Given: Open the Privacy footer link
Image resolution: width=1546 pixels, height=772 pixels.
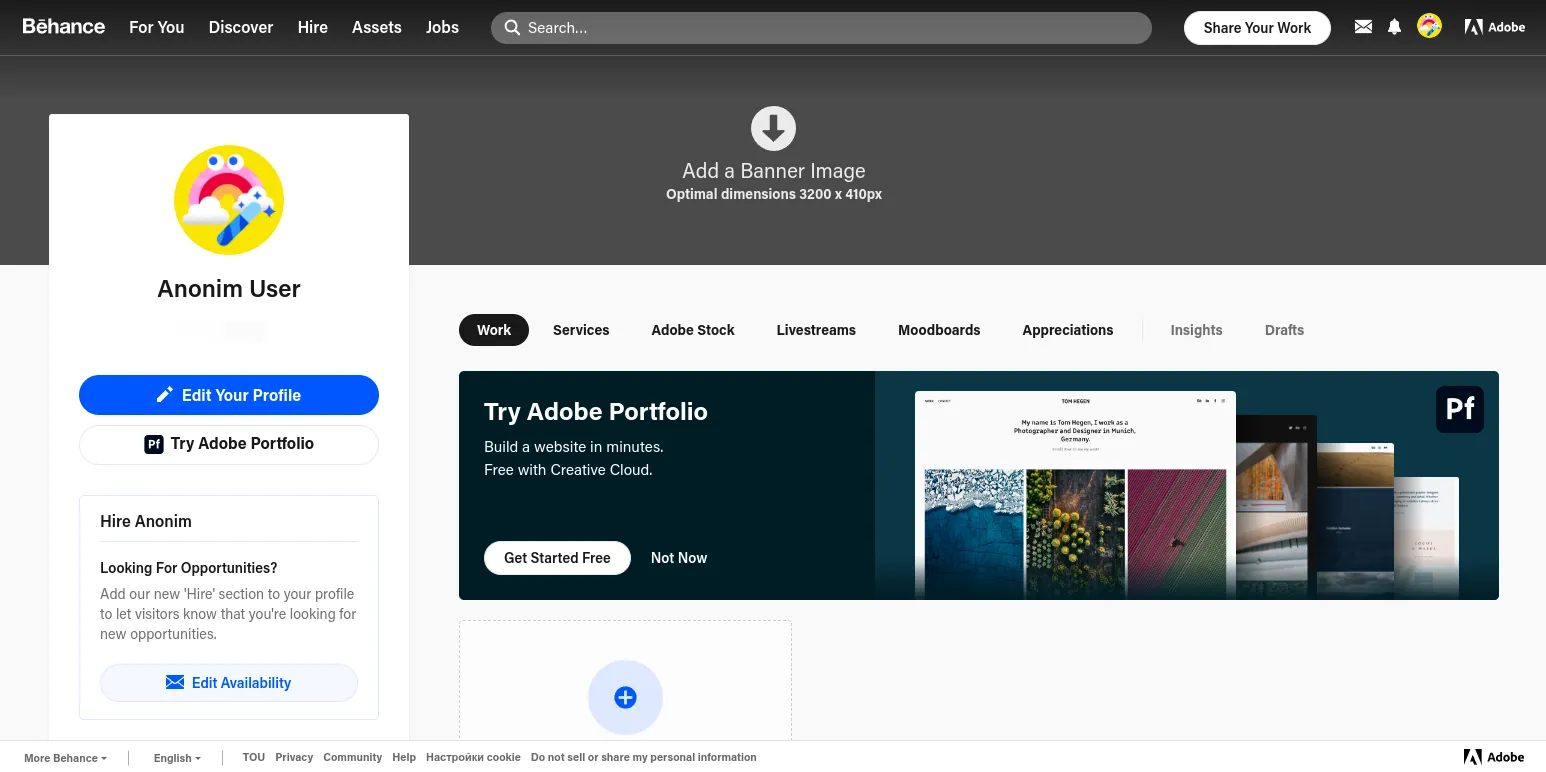Looking at the screenshot, I should (x=294, y=757).
